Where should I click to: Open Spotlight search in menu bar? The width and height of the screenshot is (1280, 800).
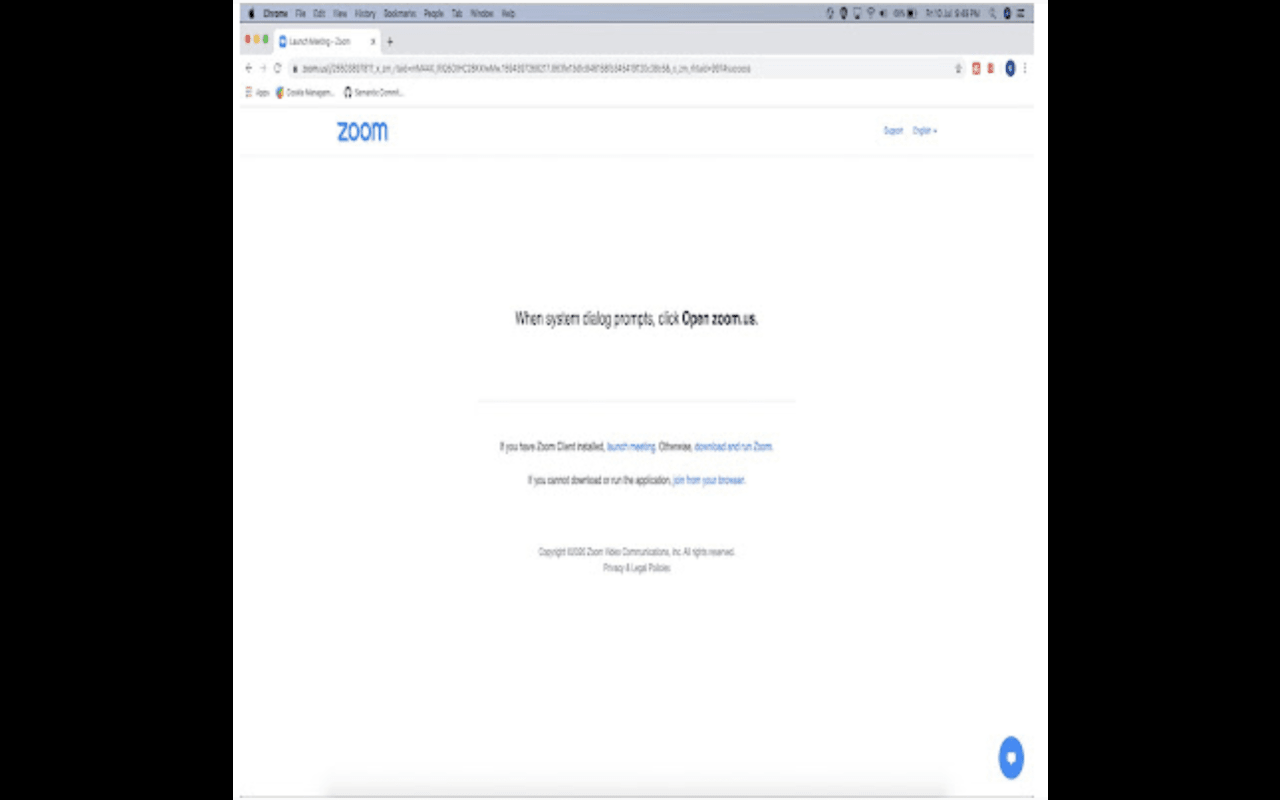992,14
